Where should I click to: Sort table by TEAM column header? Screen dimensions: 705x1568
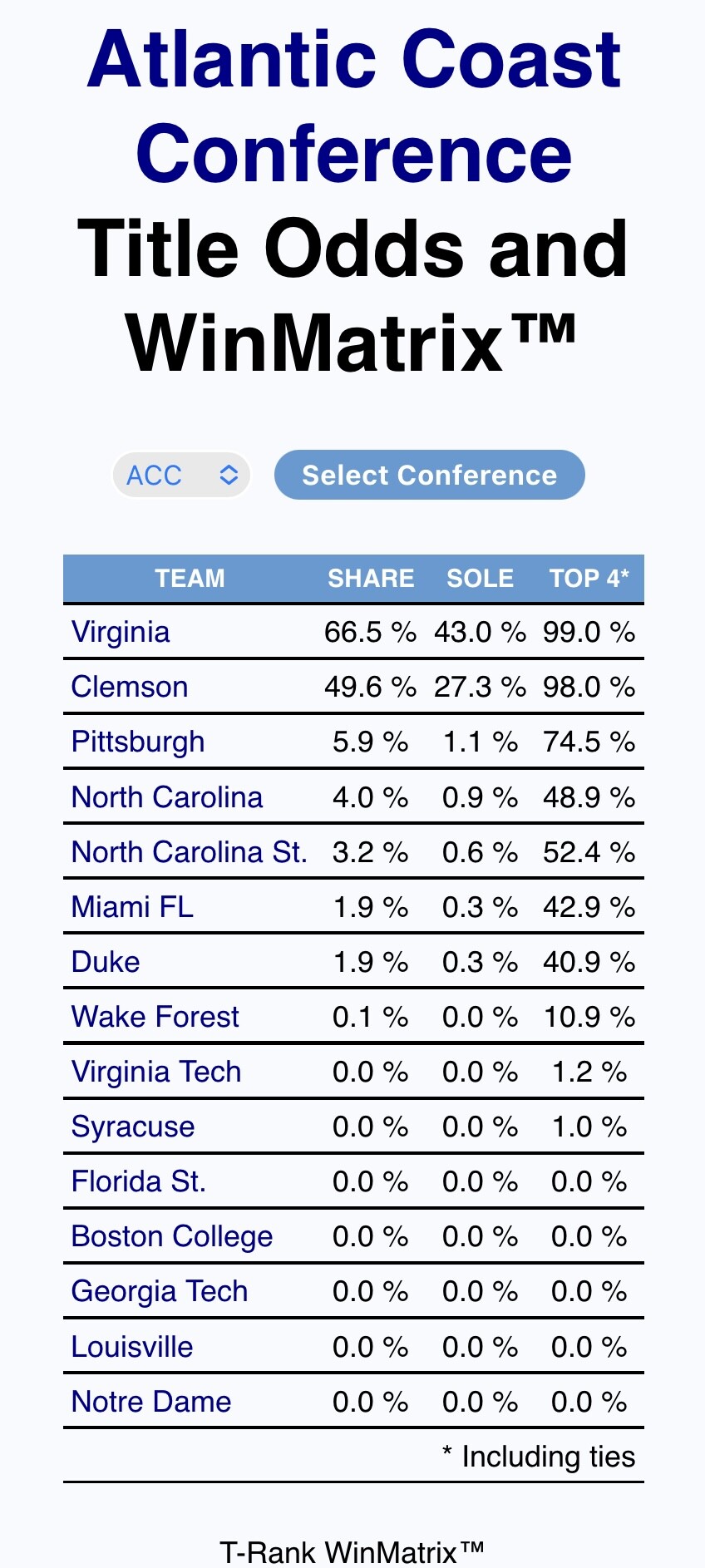click(190, 579)
